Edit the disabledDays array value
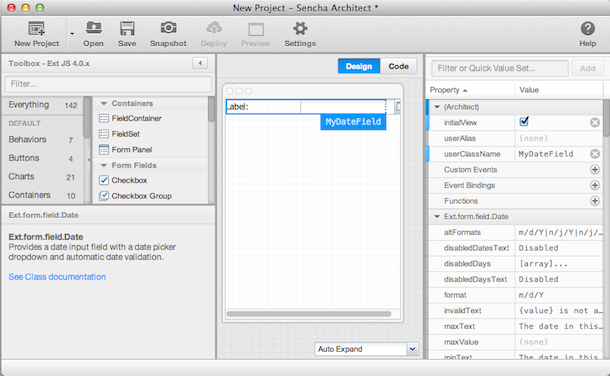Viewport: 610px width, 376px height. click(x=559, y=264)
